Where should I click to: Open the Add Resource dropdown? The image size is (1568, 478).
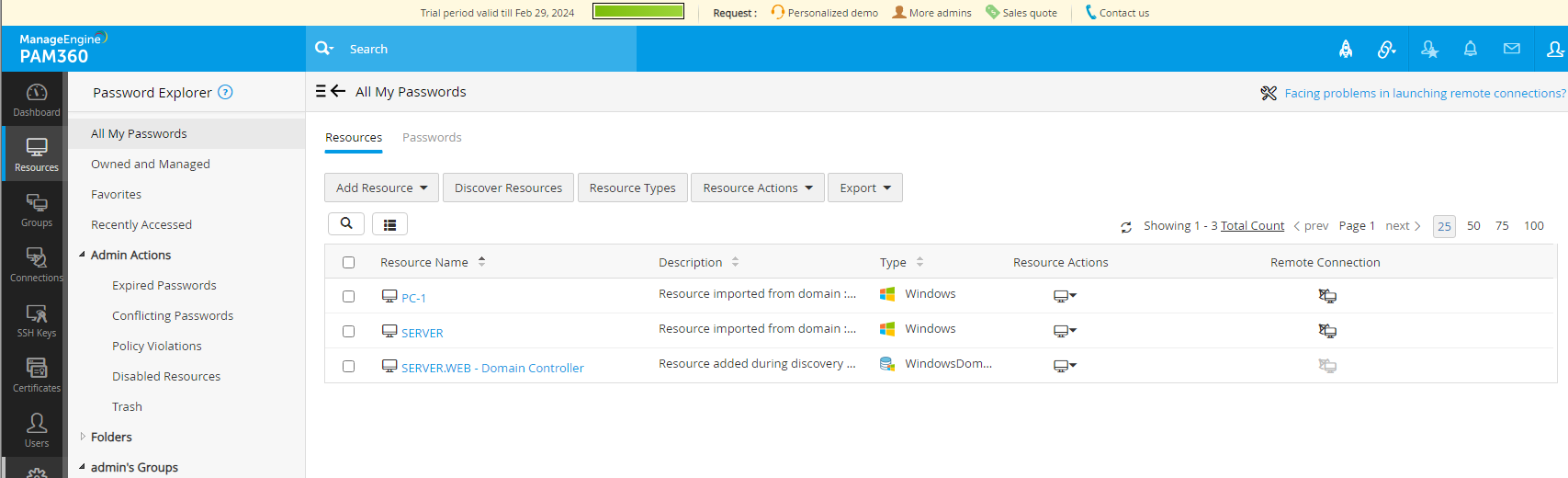click(381, 188)
